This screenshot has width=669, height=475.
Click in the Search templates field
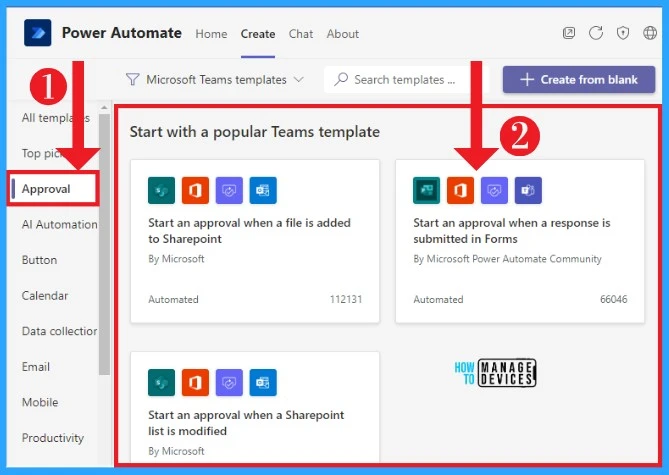click(x=406, y=79)
